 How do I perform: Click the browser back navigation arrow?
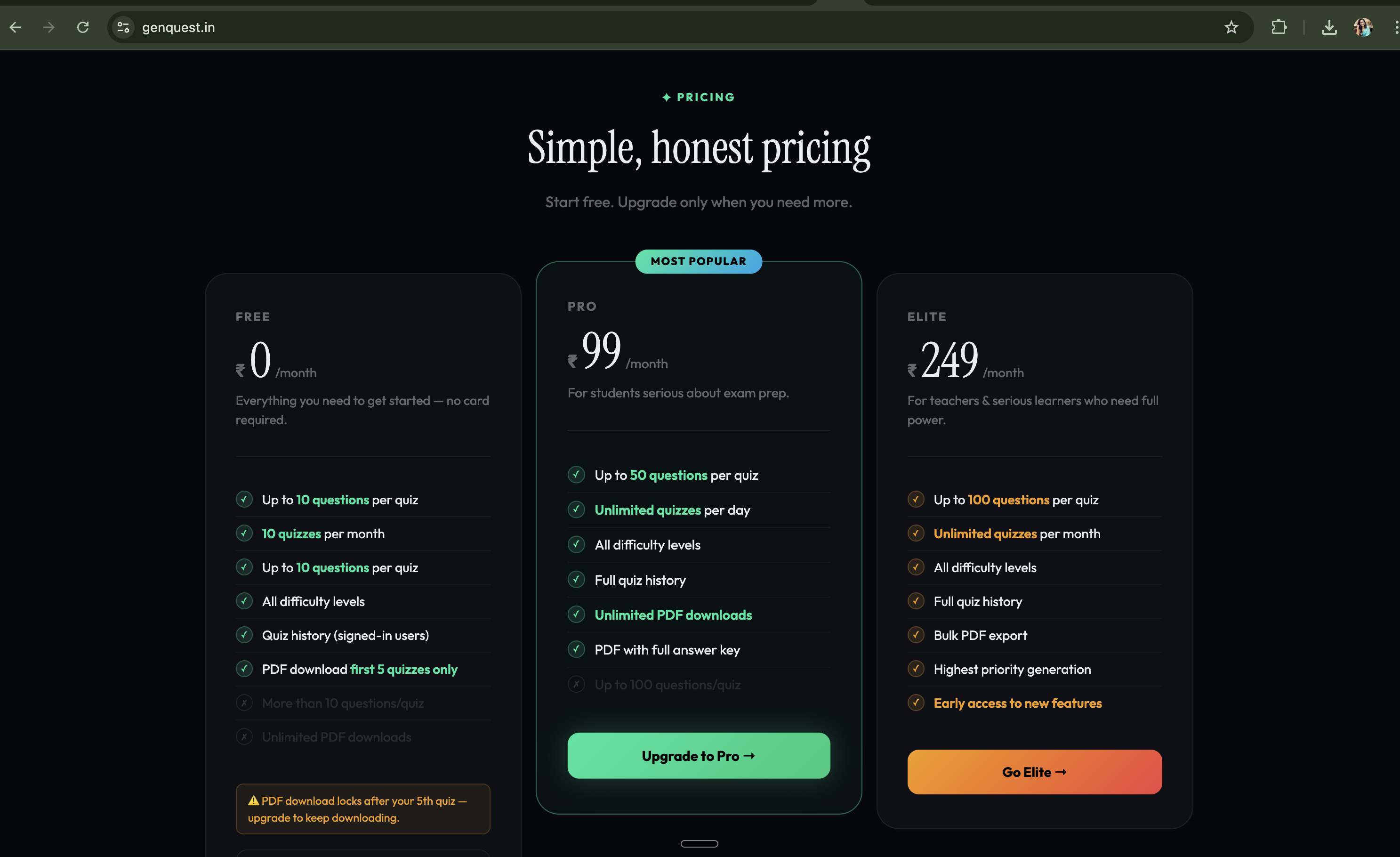coord(15,27)
